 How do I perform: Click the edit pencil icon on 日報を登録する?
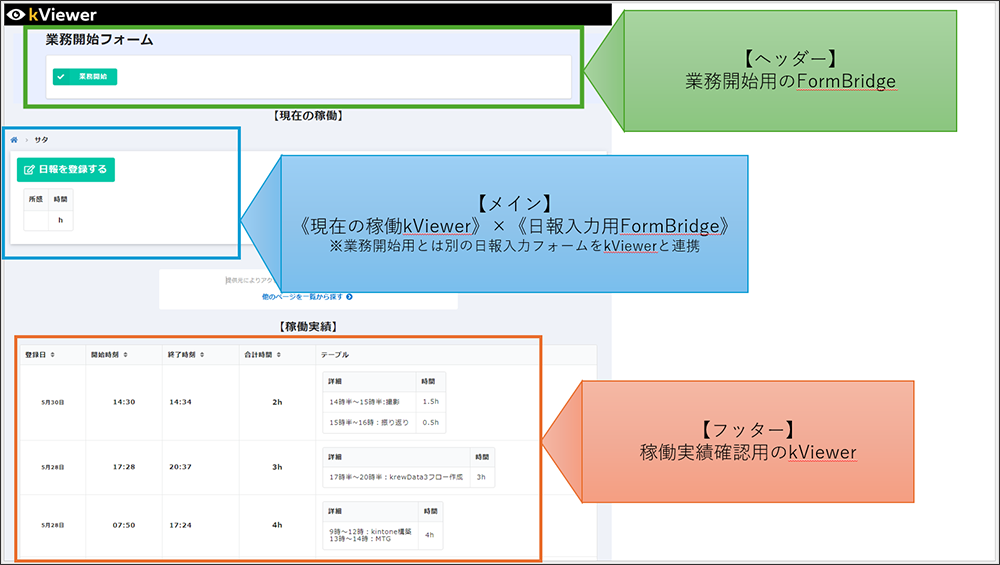[29, 170]
